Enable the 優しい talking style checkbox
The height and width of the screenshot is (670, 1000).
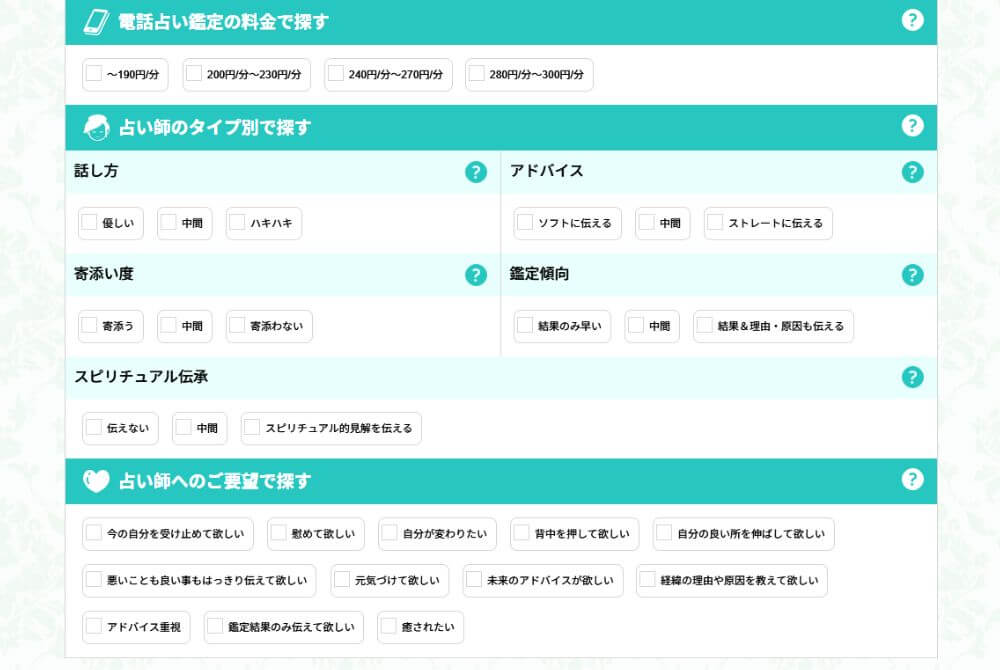click(x=88, y=223)
